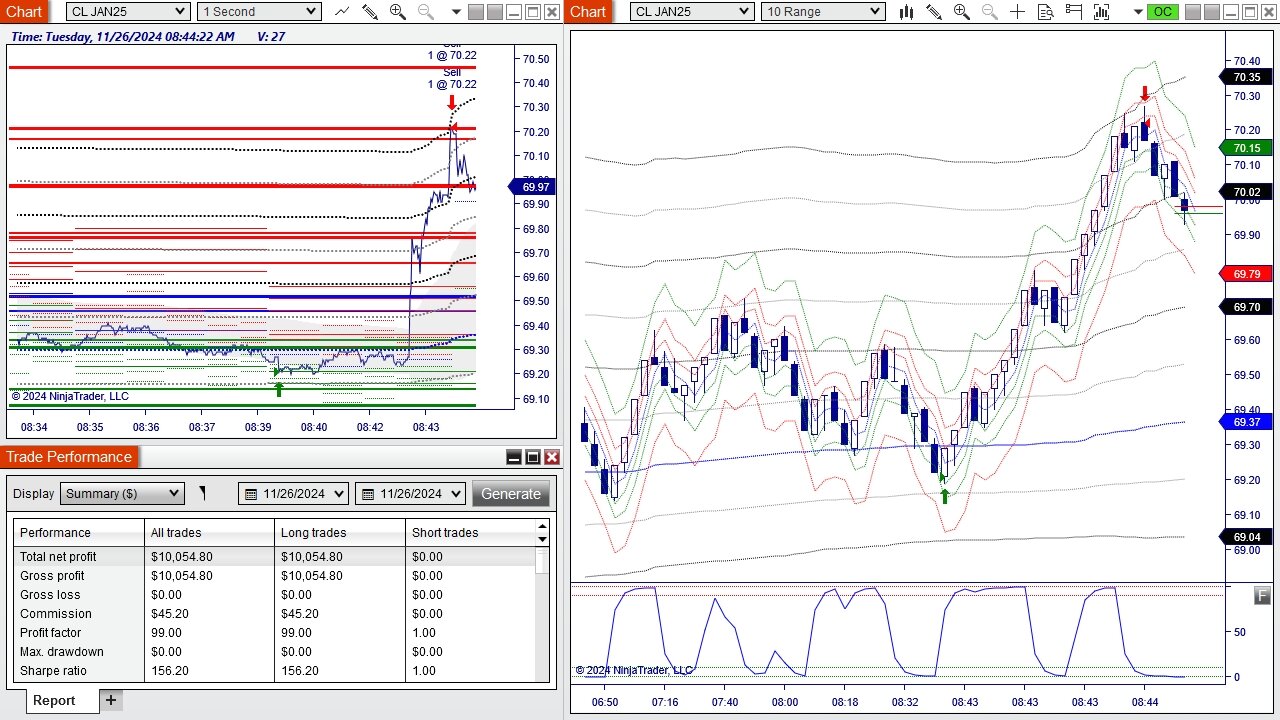Add a new tab with the plus button
Viewport: 1280px width, 720px height.
[x=111, y=700]
